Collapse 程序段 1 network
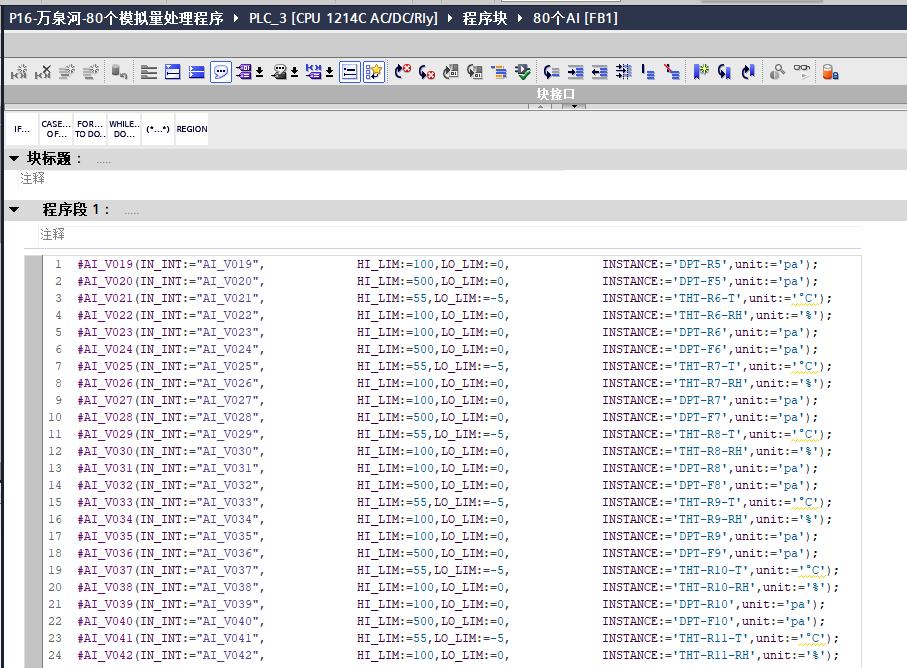 14,210
